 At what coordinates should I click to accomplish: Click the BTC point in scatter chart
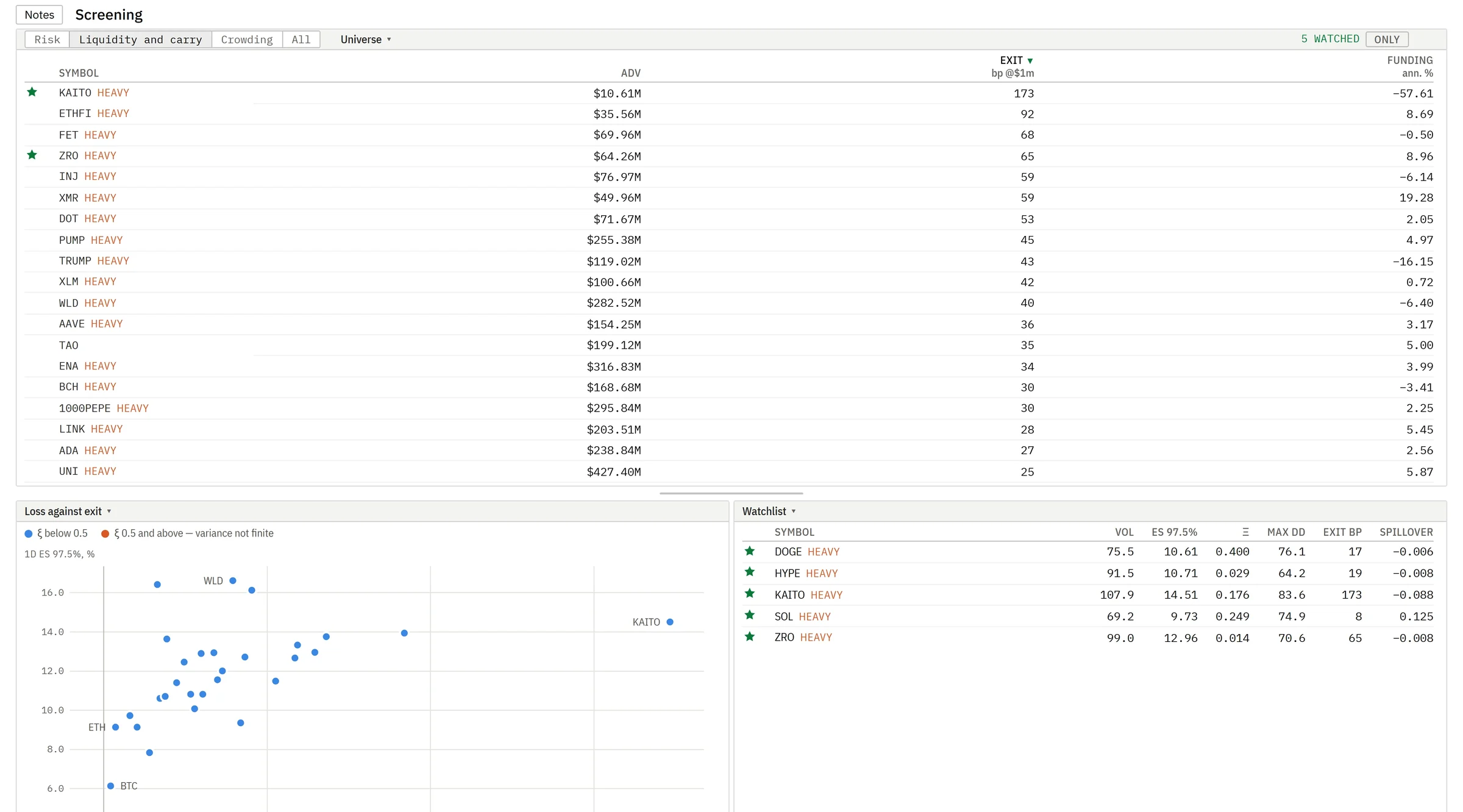110,786
